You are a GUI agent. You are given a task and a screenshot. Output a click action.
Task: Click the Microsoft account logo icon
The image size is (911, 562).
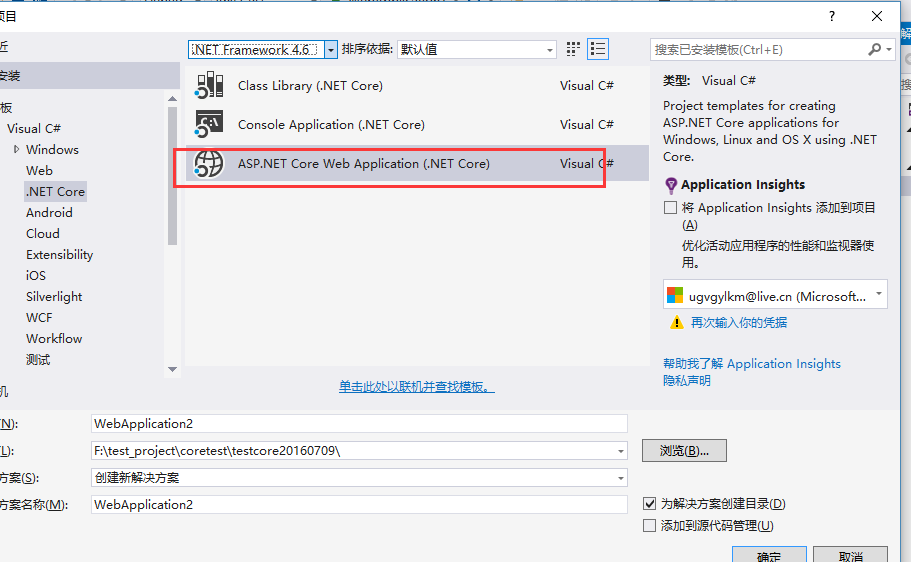676,296
